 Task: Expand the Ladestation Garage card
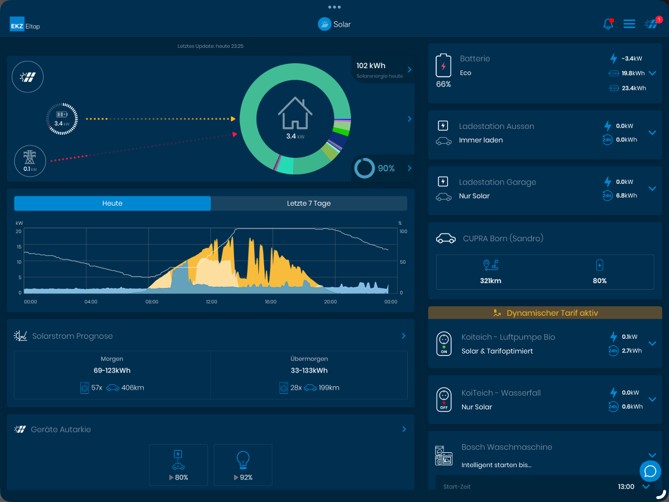pyautogui.click(x=652, y=189)
